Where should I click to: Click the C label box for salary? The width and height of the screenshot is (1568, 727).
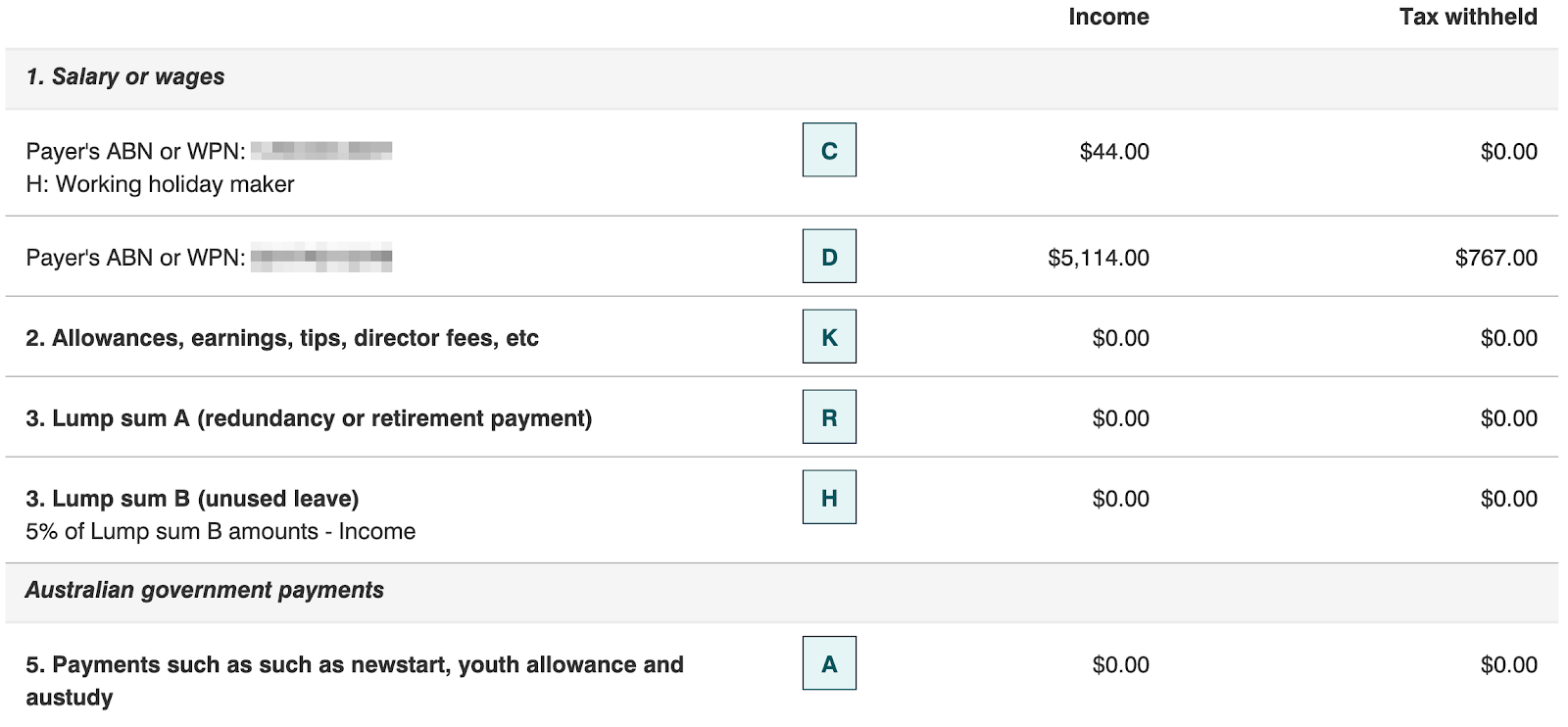pyautogui.click(x=829, y=150)
